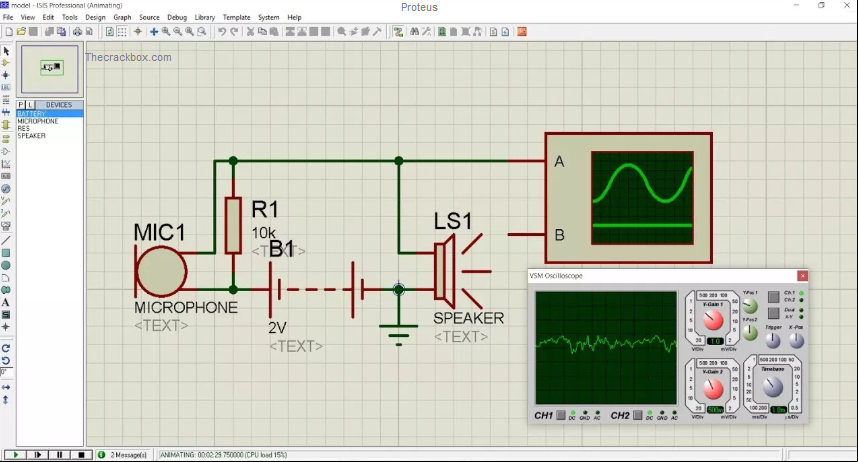
Task: Adjust the Y-Pos 2 green knob
Action: [x=750, y=332]
